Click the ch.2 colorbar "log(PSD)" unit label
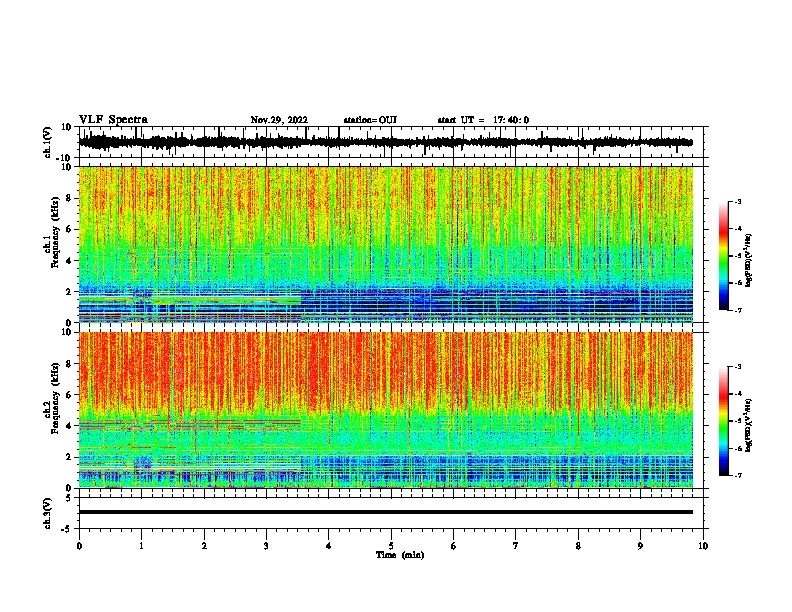792x612 pixels. [x=748, y=426]
